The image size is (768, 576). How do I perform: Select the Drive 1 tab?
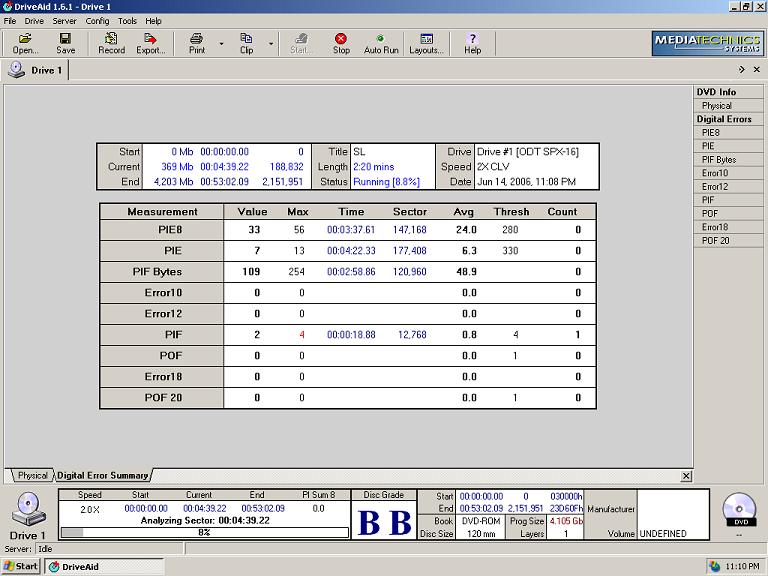tap(36, 70)
